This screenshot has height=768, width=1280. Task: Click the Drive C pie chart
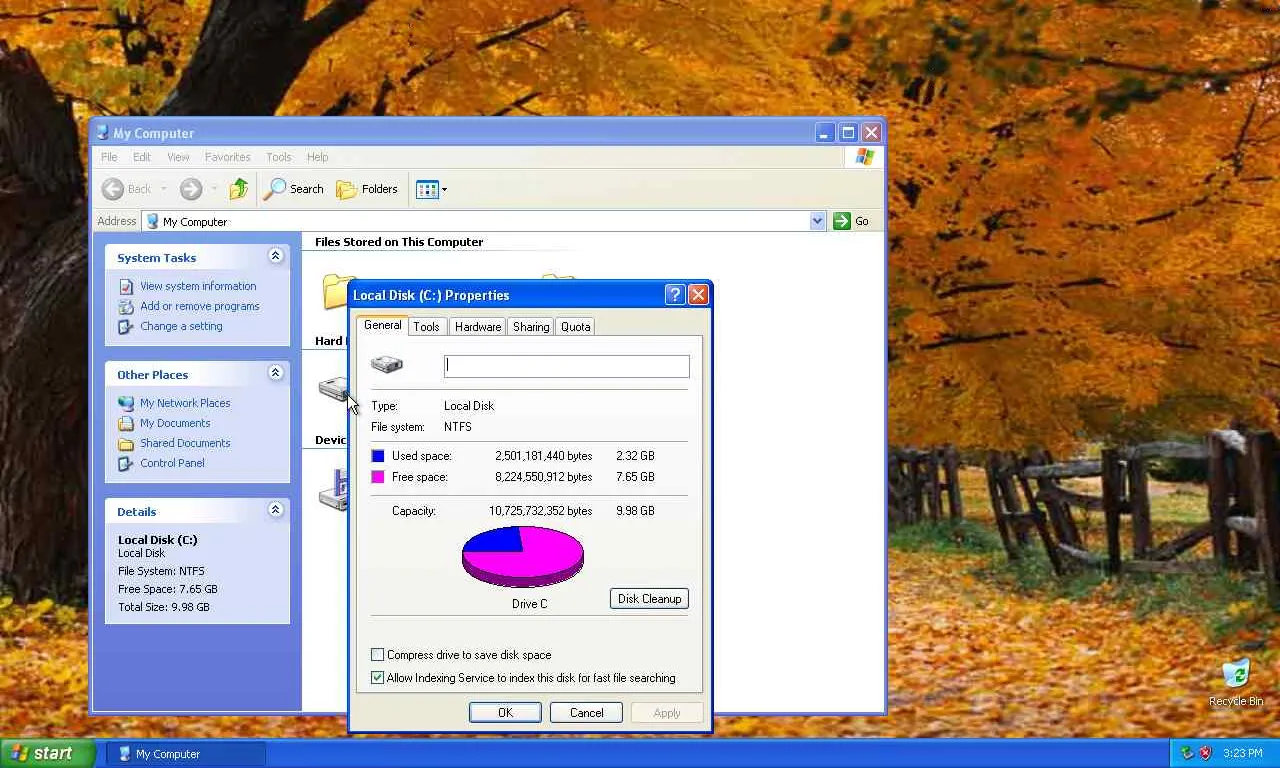click(522, 556)
